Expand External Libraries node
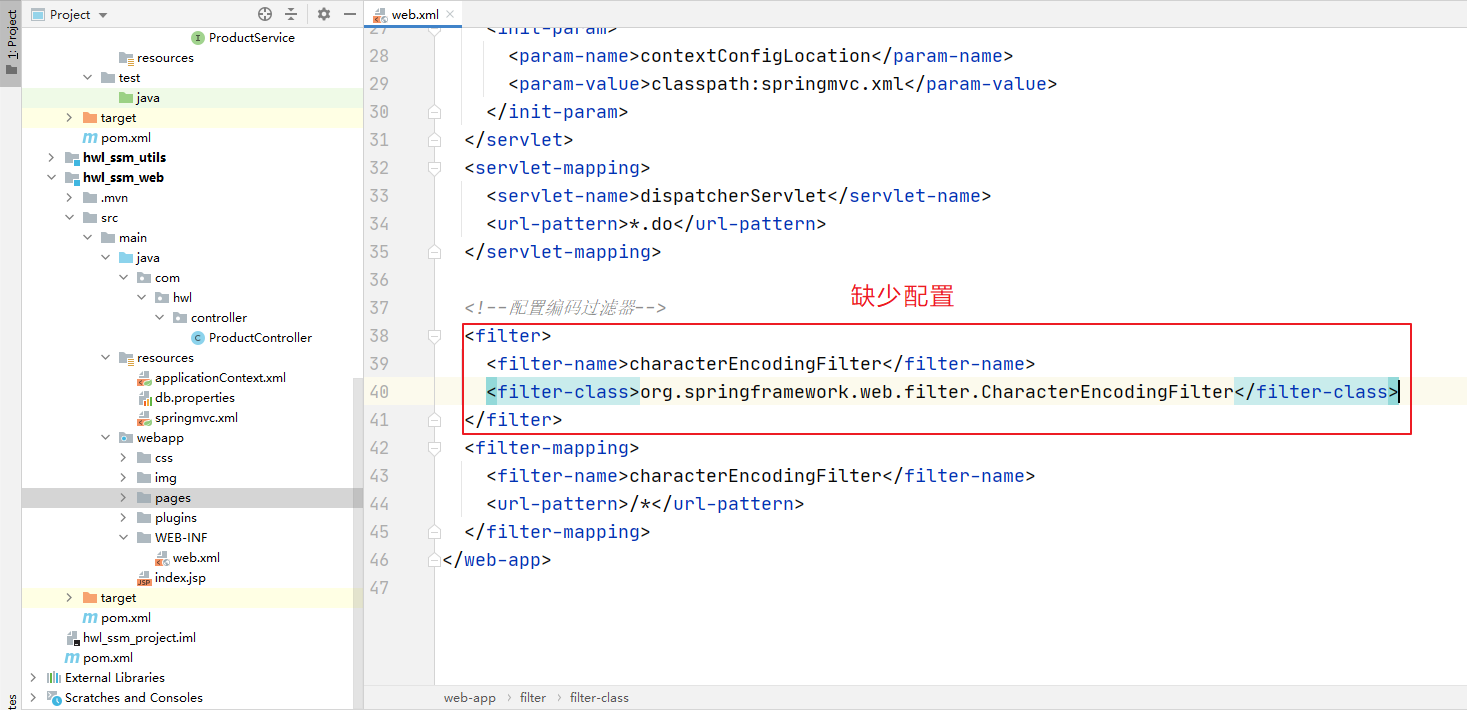The image size is (1467, 710). pyautogui.click(x=33, y=677)
